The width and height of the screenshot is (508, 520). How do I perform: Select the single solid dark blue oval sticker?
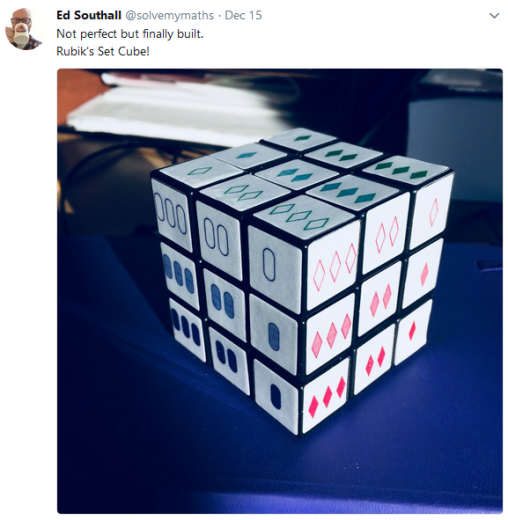[276, 396]
